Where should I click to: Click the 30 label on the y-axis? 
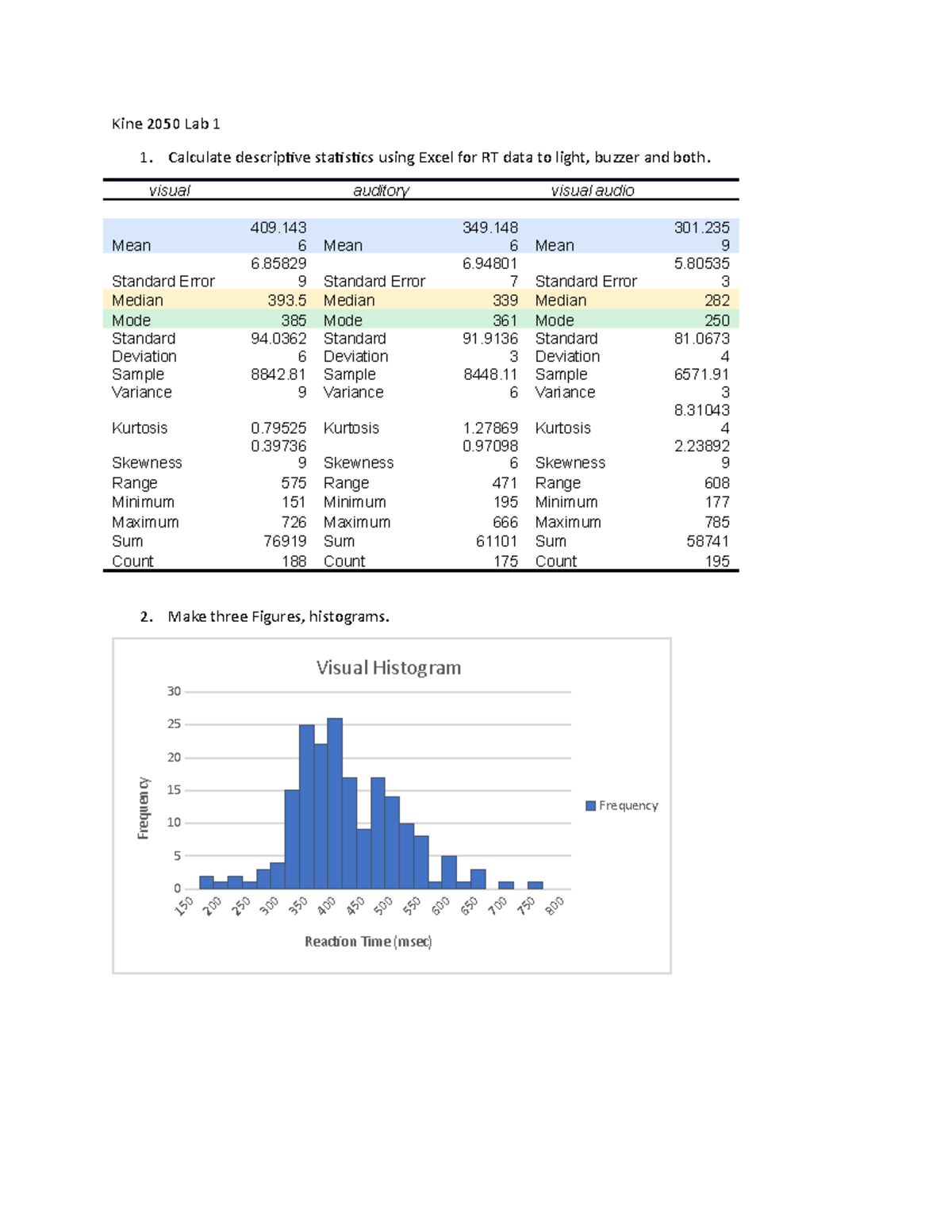pos(174,692)
